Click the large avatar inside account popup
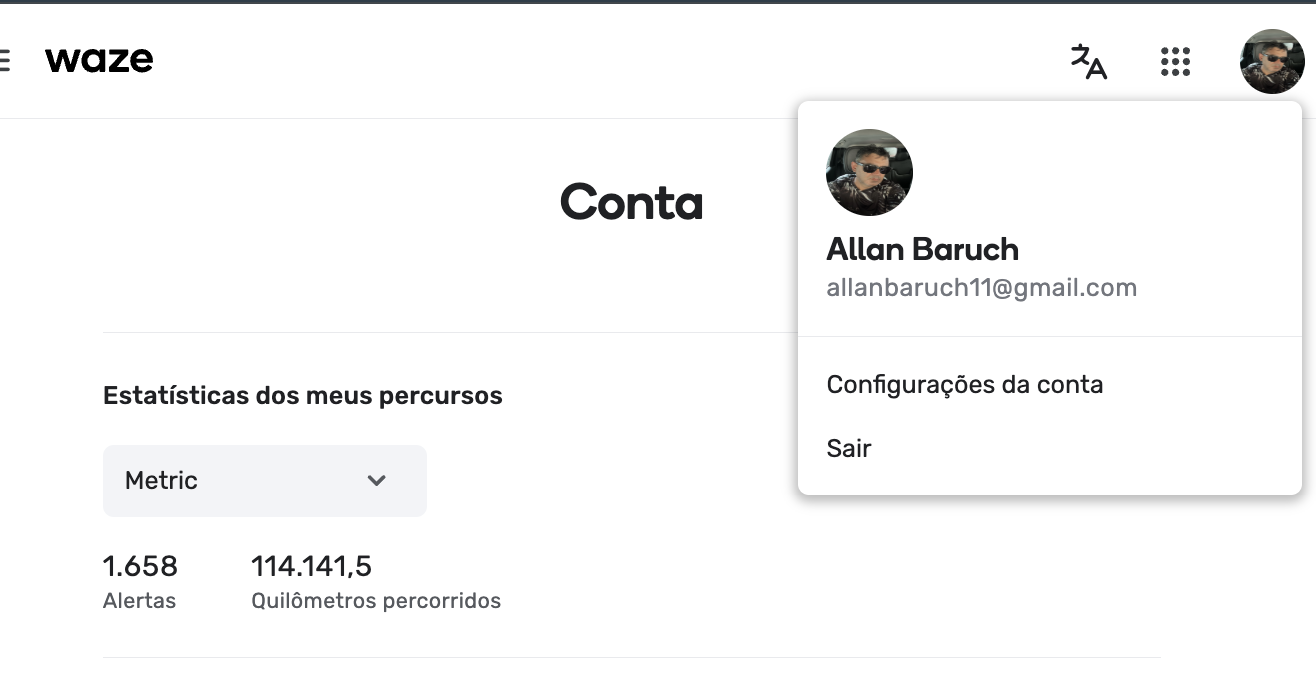Image resolution: width=1316 pixels, height=694 pixels. point(869,172)
